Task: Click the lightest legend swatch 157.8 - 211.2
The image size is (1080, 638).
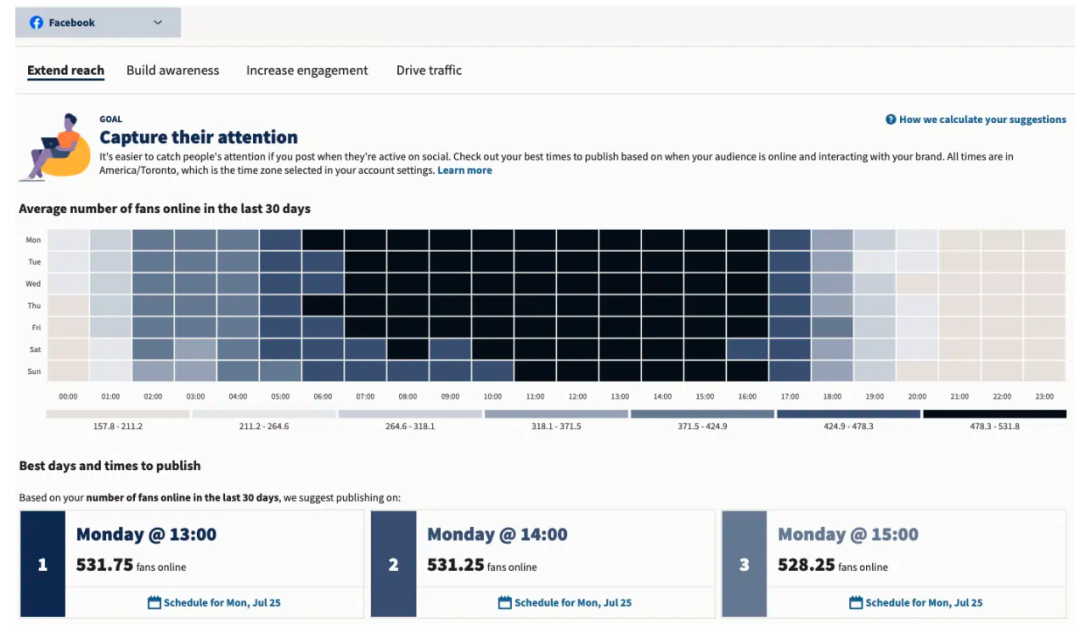Action: click(117, 414)
